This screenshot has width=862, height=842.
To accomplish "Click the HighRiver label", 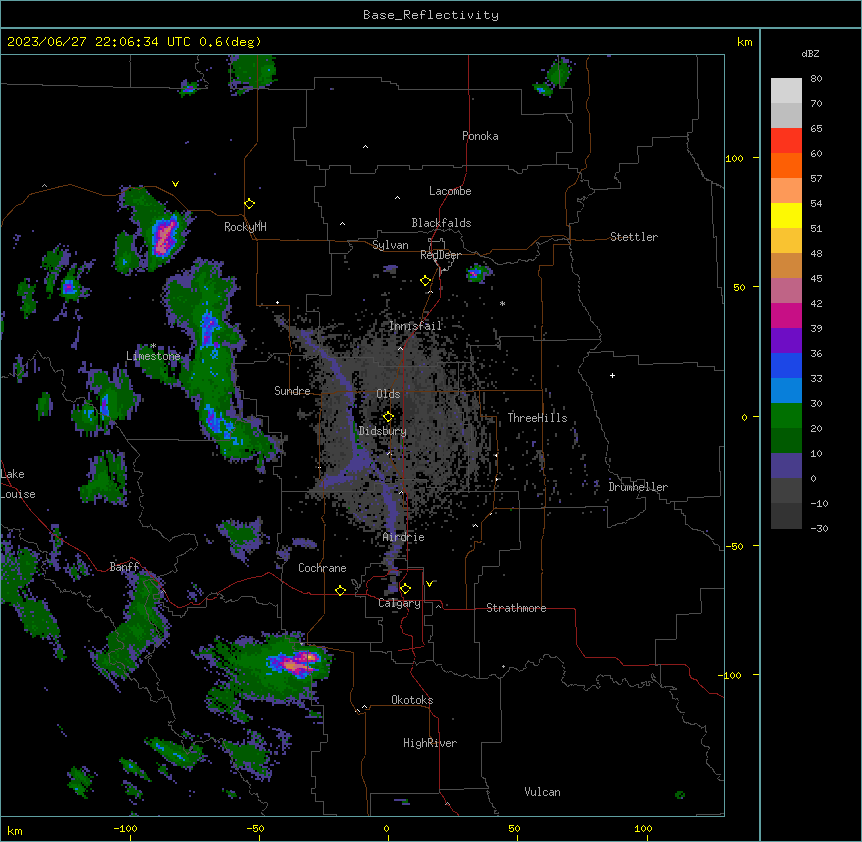I will [430, 743].
